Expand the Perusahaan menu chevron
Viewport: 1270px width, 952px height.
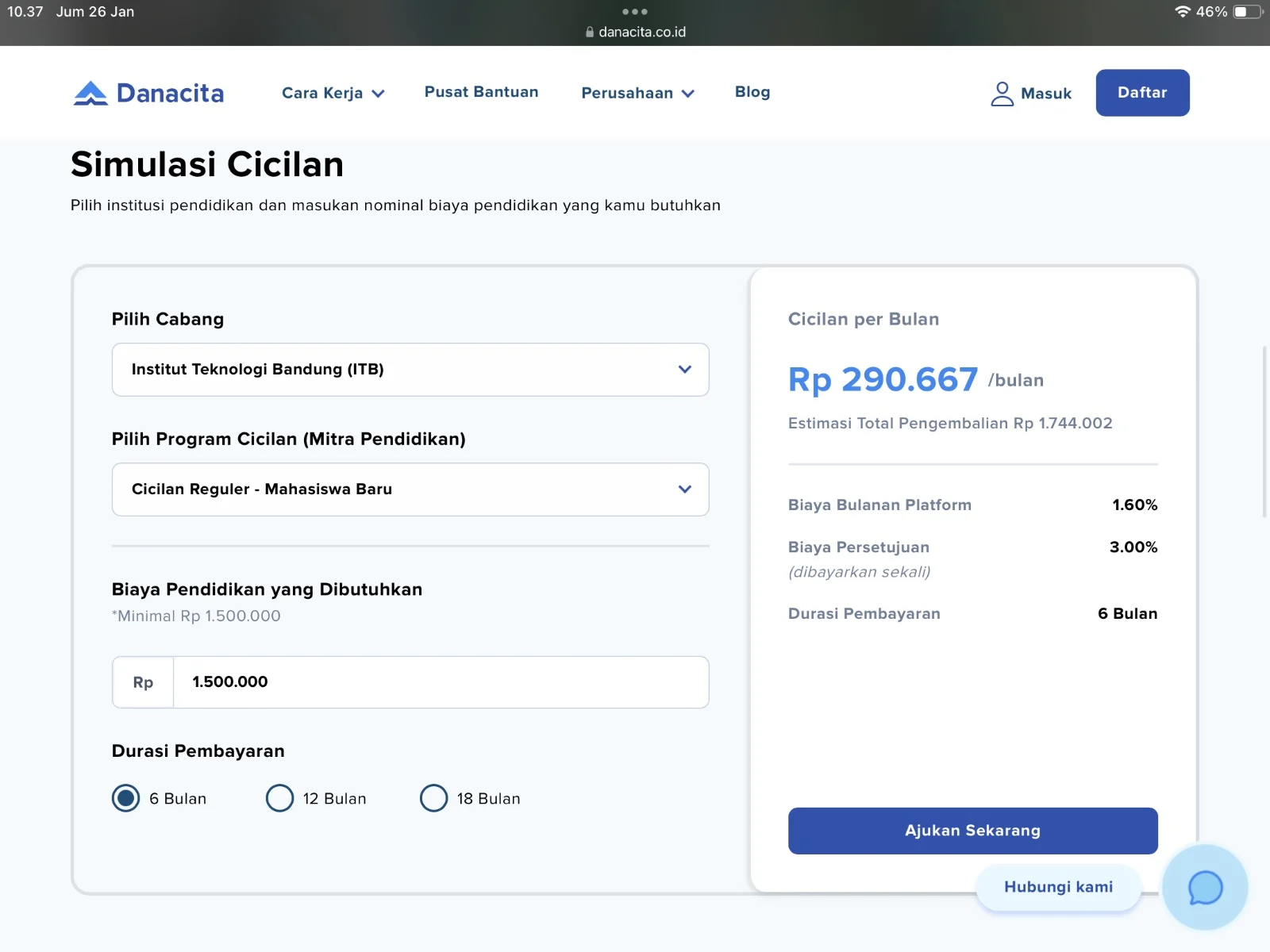[688, 94]
